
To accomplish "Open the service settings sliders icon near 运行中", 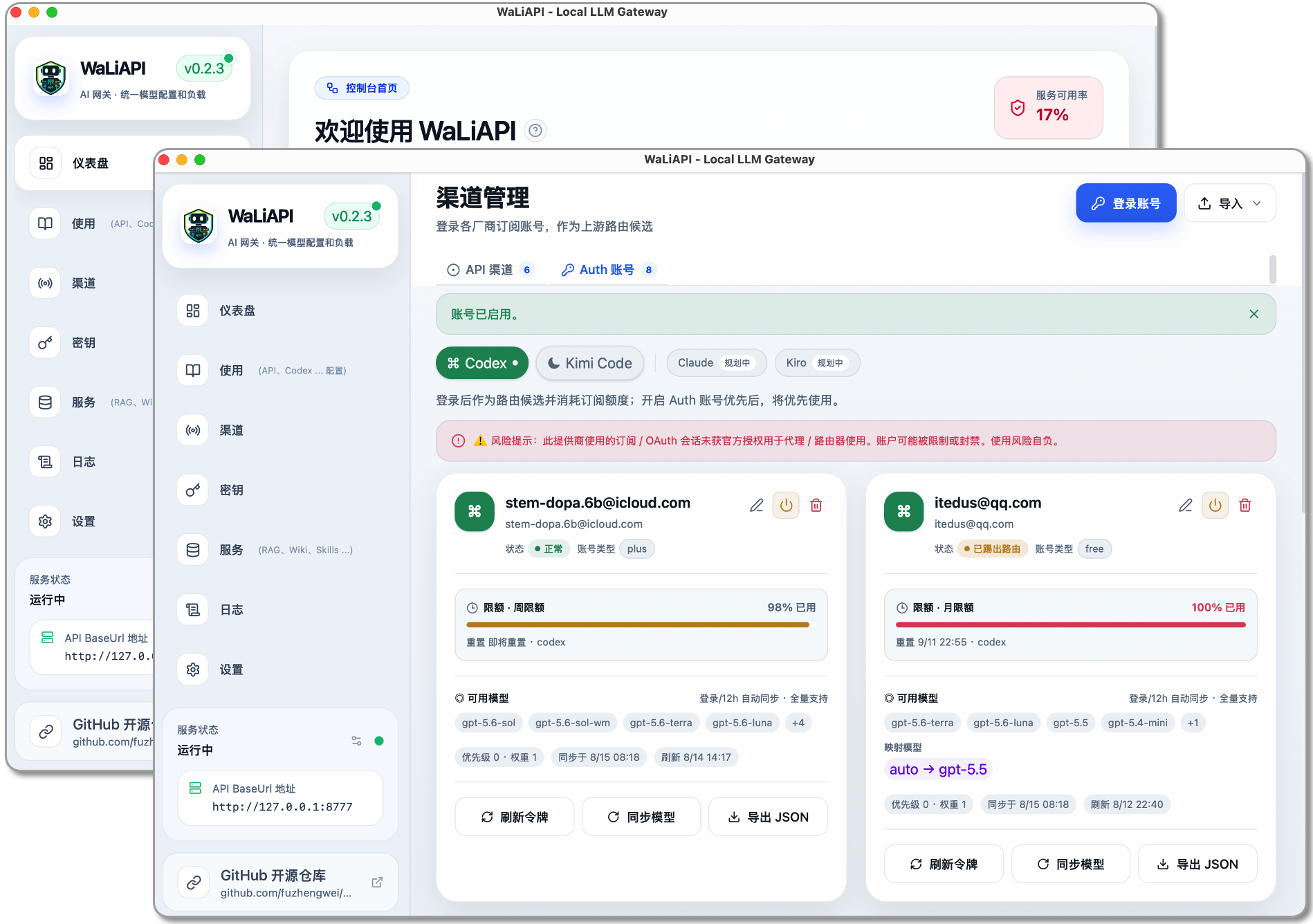I will pos(356,741).
